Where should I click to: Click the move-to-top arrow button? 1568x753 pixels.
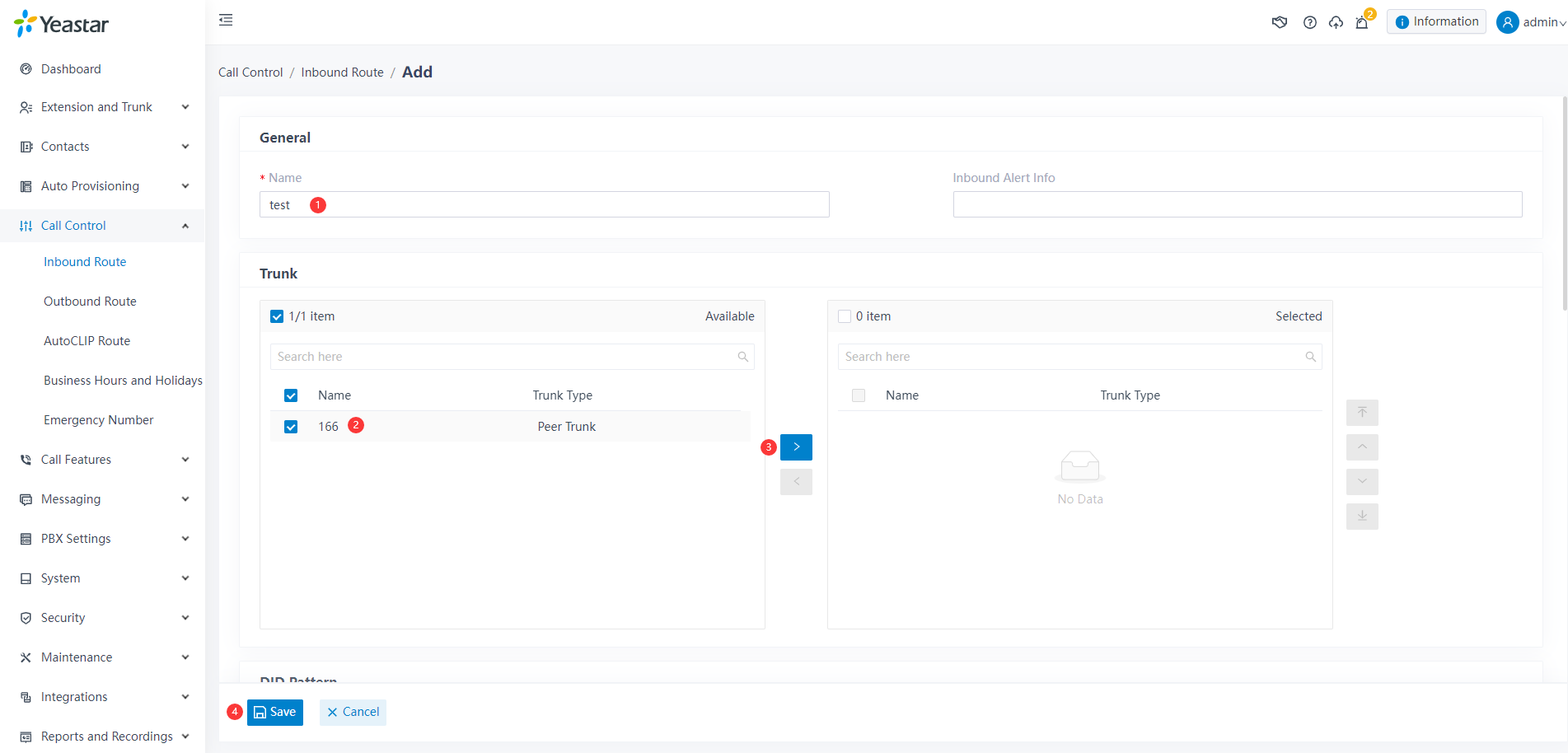point(1362,412)
